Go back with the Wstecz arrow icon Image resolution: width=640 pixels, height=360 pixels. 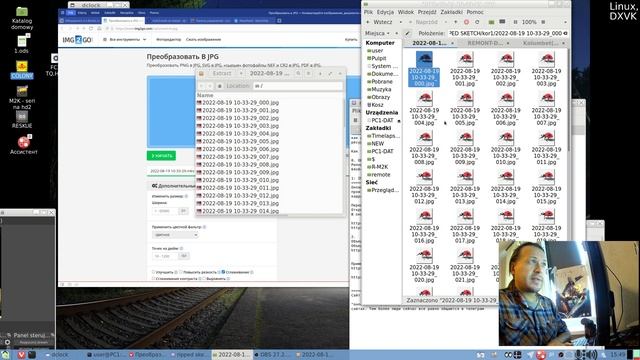click(368, 22)
